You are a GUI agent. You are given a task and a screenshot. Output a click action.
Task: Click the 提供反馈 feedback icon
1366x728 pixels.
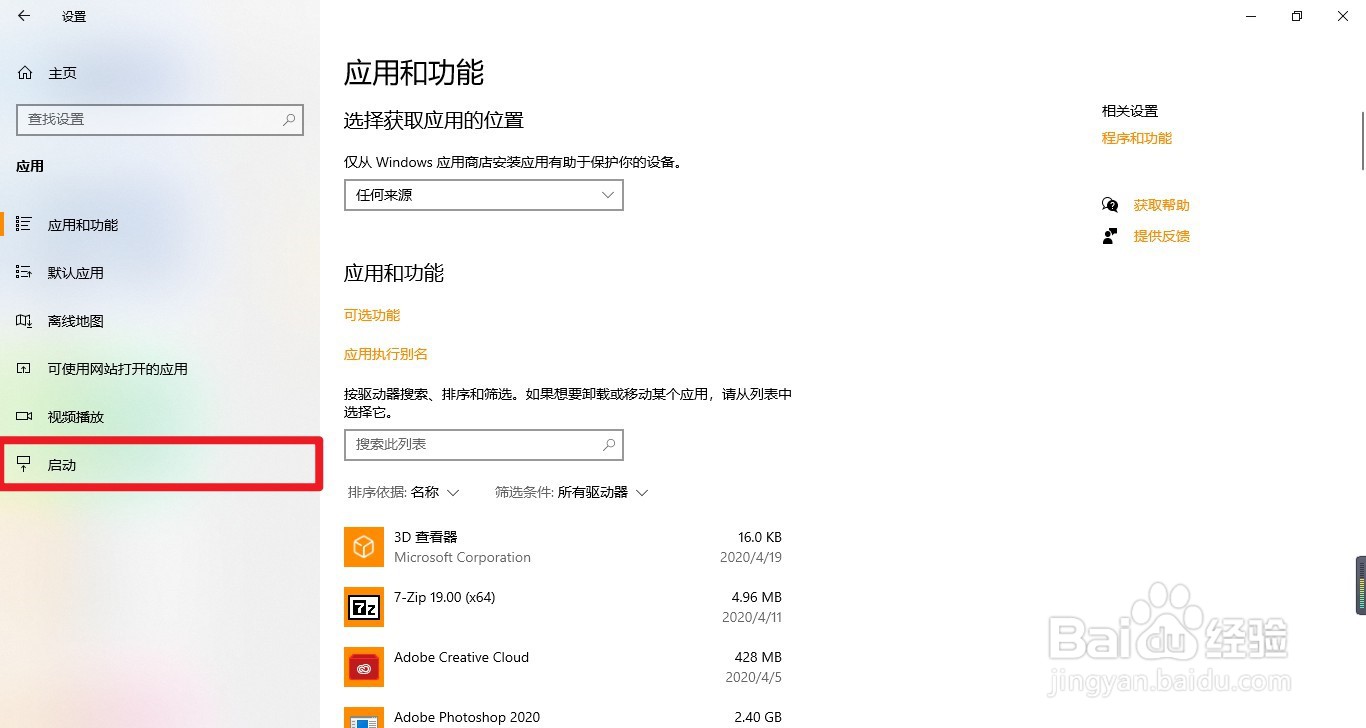[x=1110, y=235]
